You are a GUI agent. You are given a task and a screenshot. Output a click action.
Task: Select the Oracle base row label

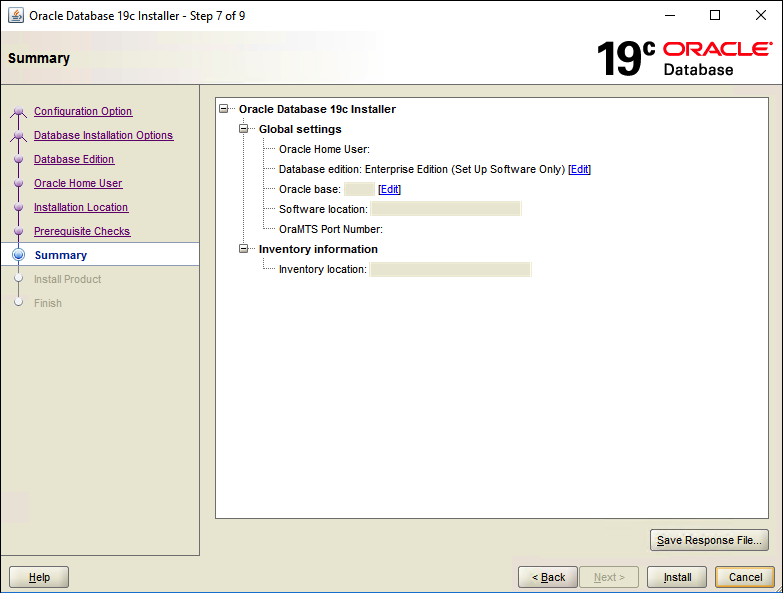[x=310, y=189]
